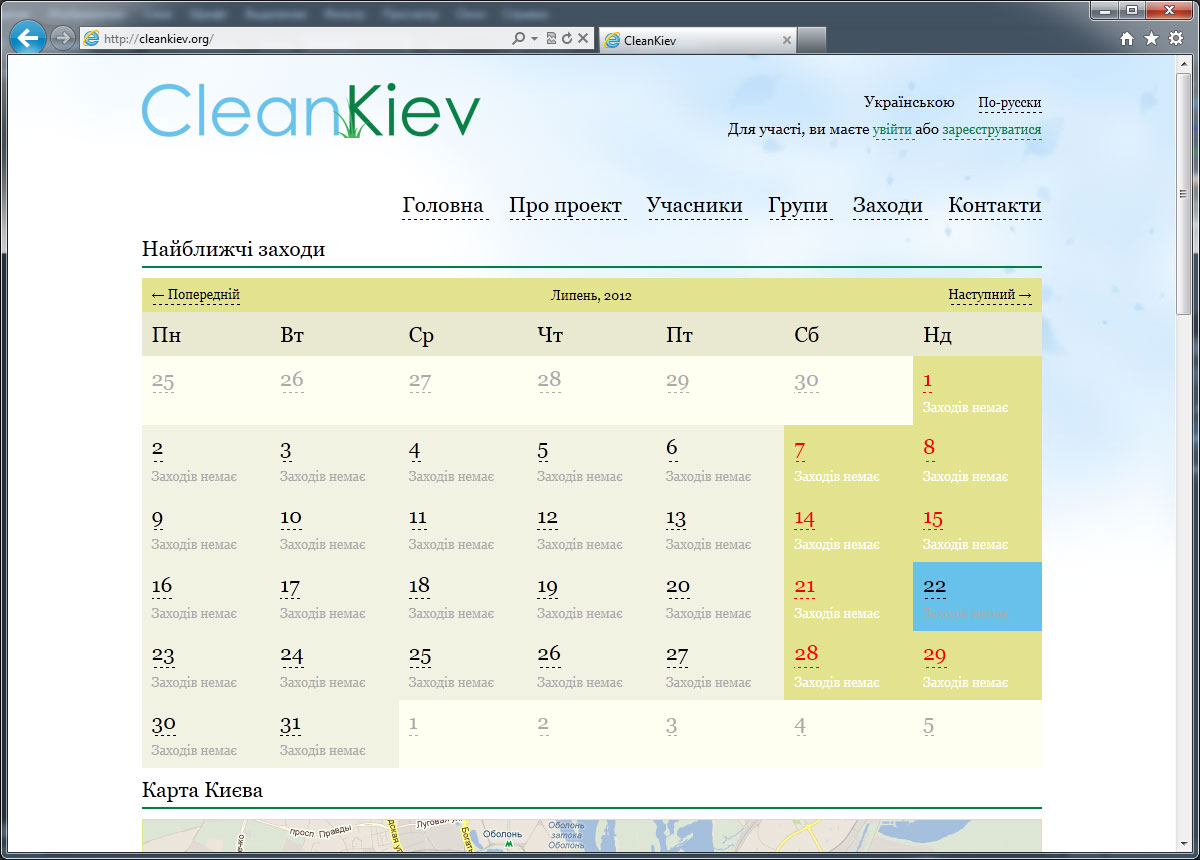This screenshot has width=1200, height=860.
Task: Go to previous month via Попередній
Action: pos(196,295)
